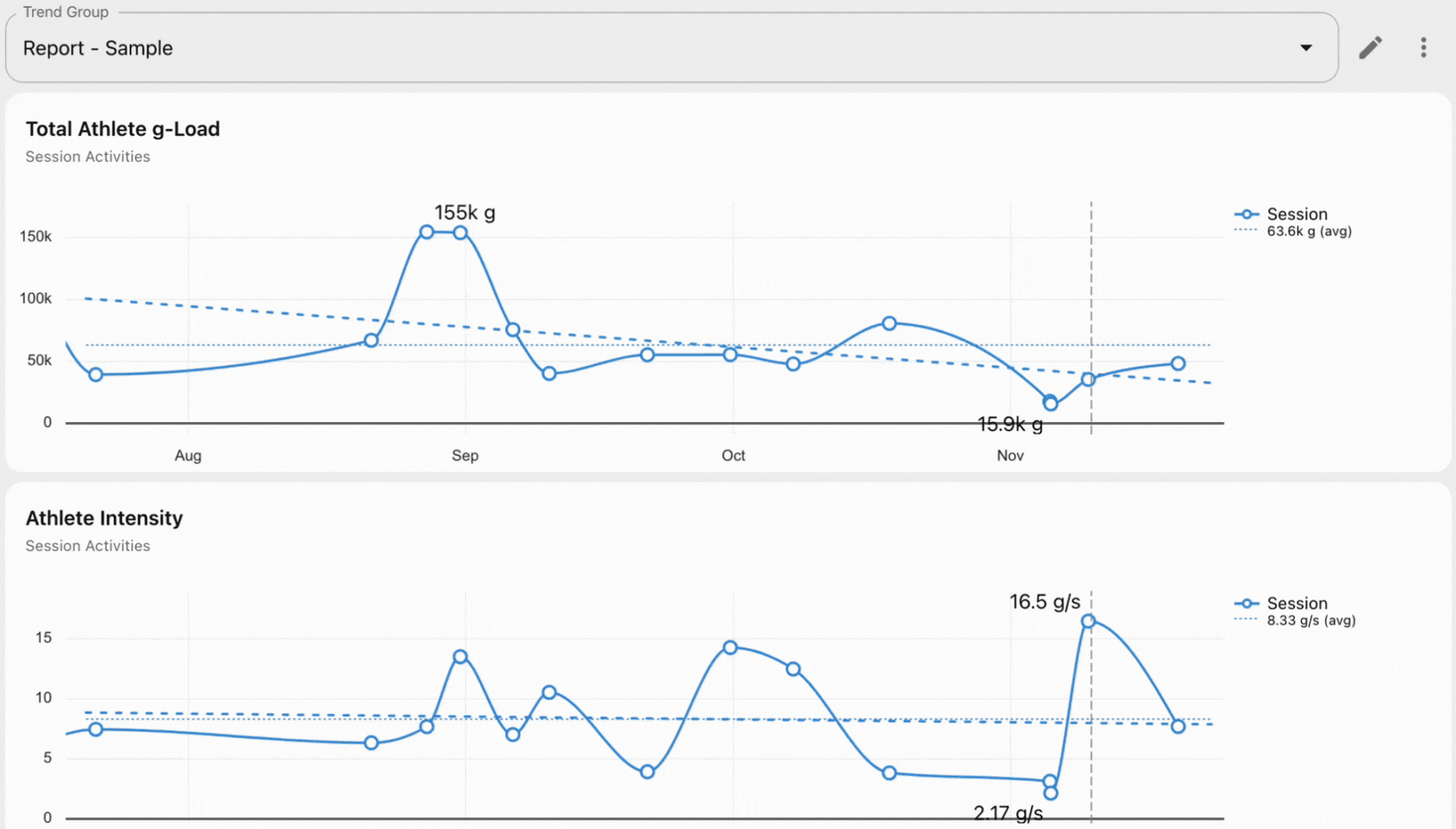Select the last data point in the g-Load chart
1456x829 pixels.
pos(1178,364)
